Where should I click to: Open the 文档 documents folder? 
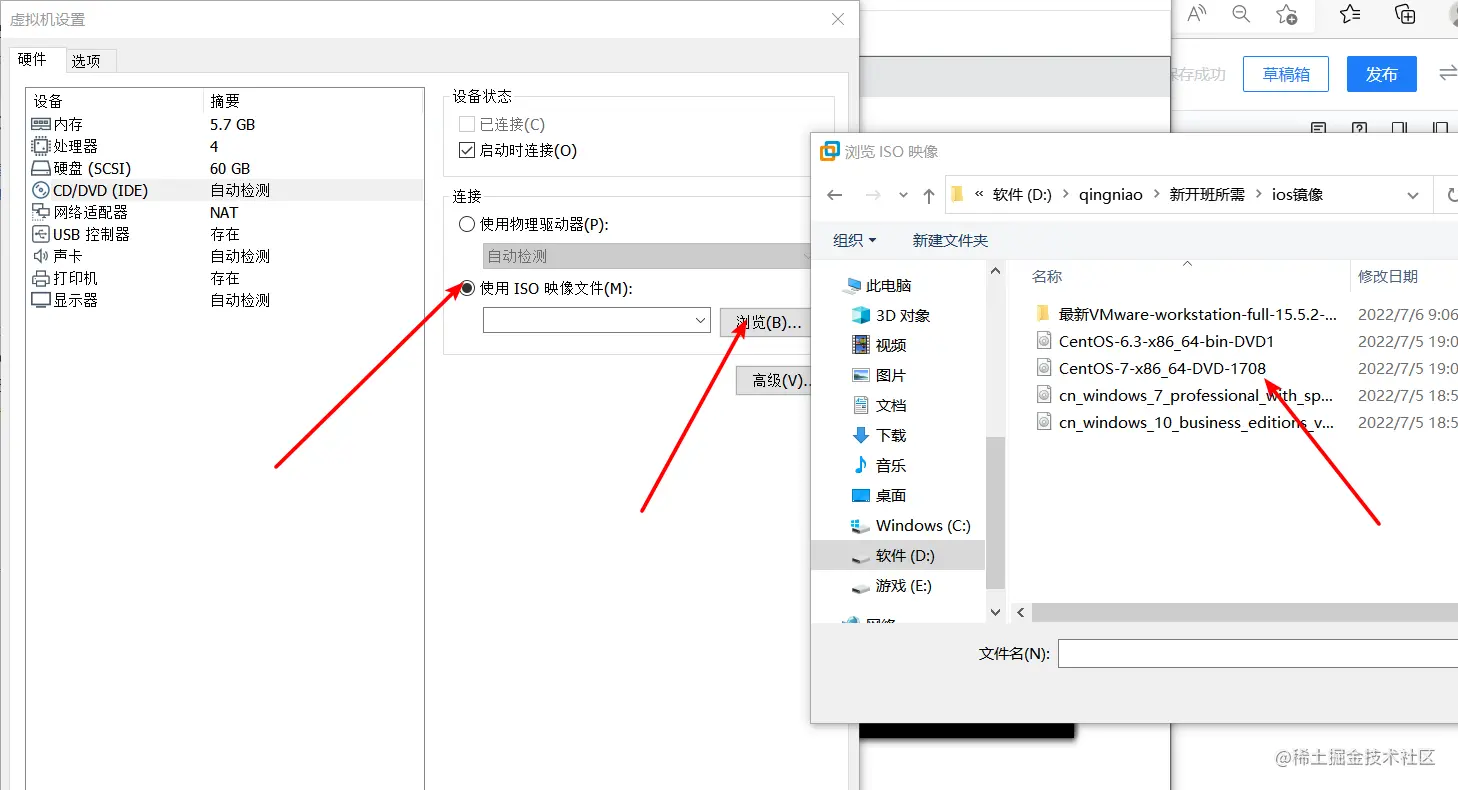click(879, 405)
